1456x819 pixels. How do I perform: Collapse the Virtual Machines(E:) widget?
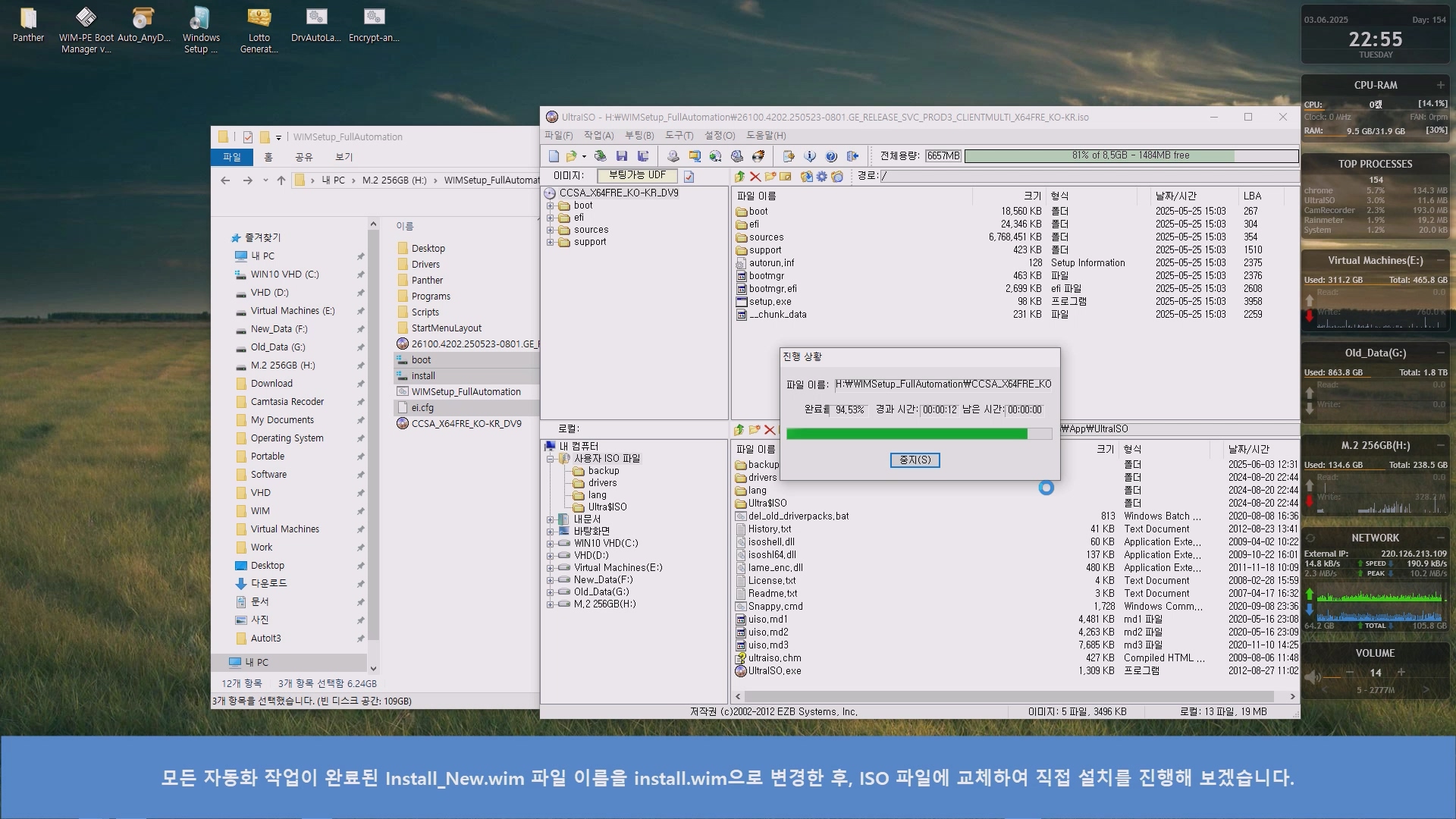pos(1440,260)
